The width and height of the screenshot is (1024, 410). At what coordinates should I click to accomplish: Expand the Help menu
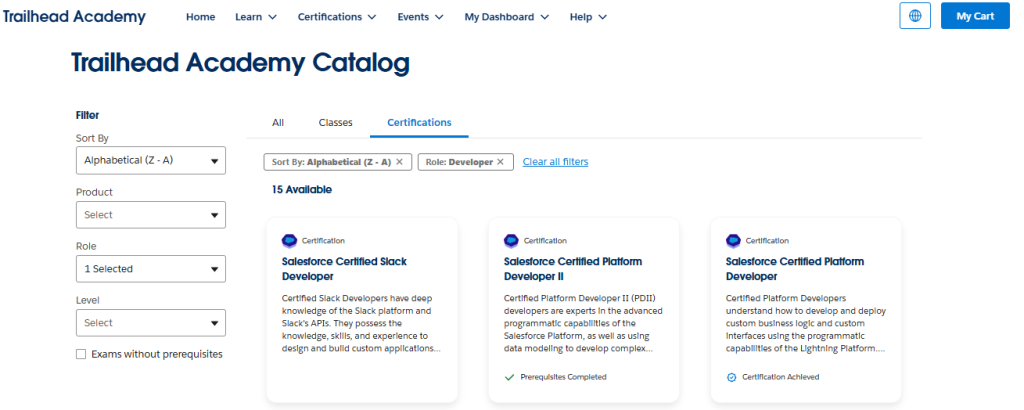click(588, 17)
